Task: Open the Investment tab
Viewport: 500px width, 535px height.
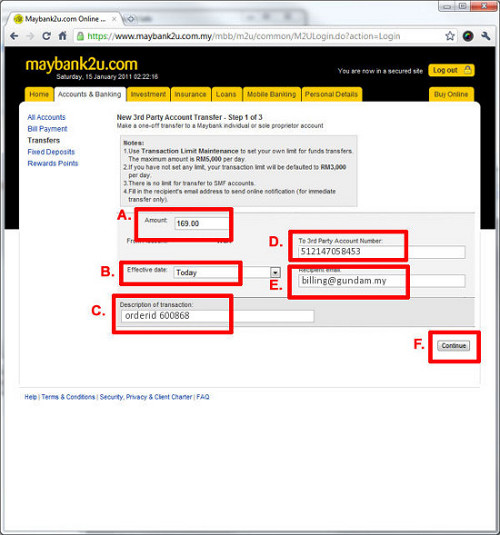Action: point(148,94)
